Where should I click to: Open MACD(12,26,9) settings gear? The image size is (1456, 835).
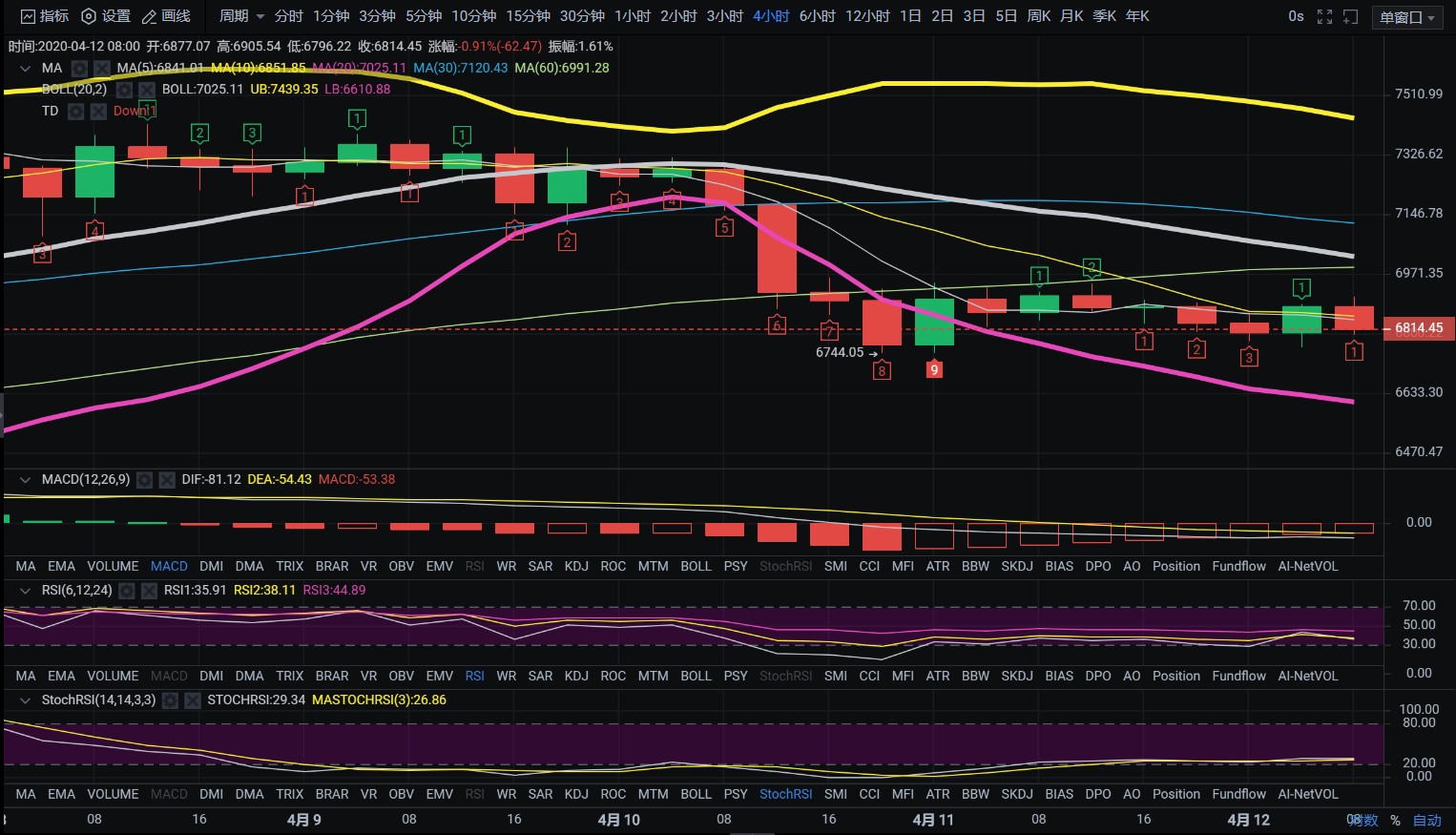point(144,479)
